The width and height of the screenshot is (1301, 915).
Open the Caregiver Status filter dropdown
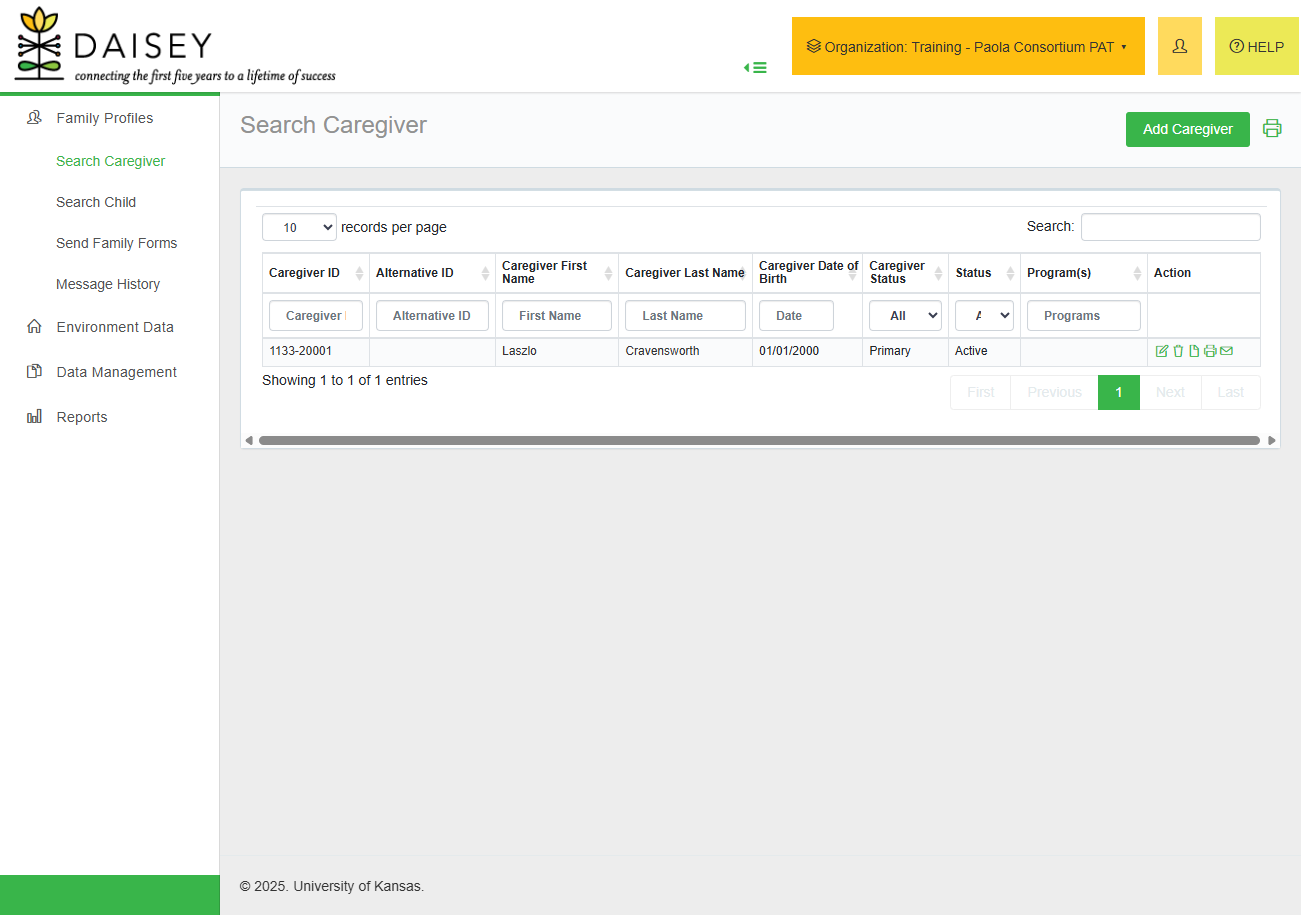(905, 316)
